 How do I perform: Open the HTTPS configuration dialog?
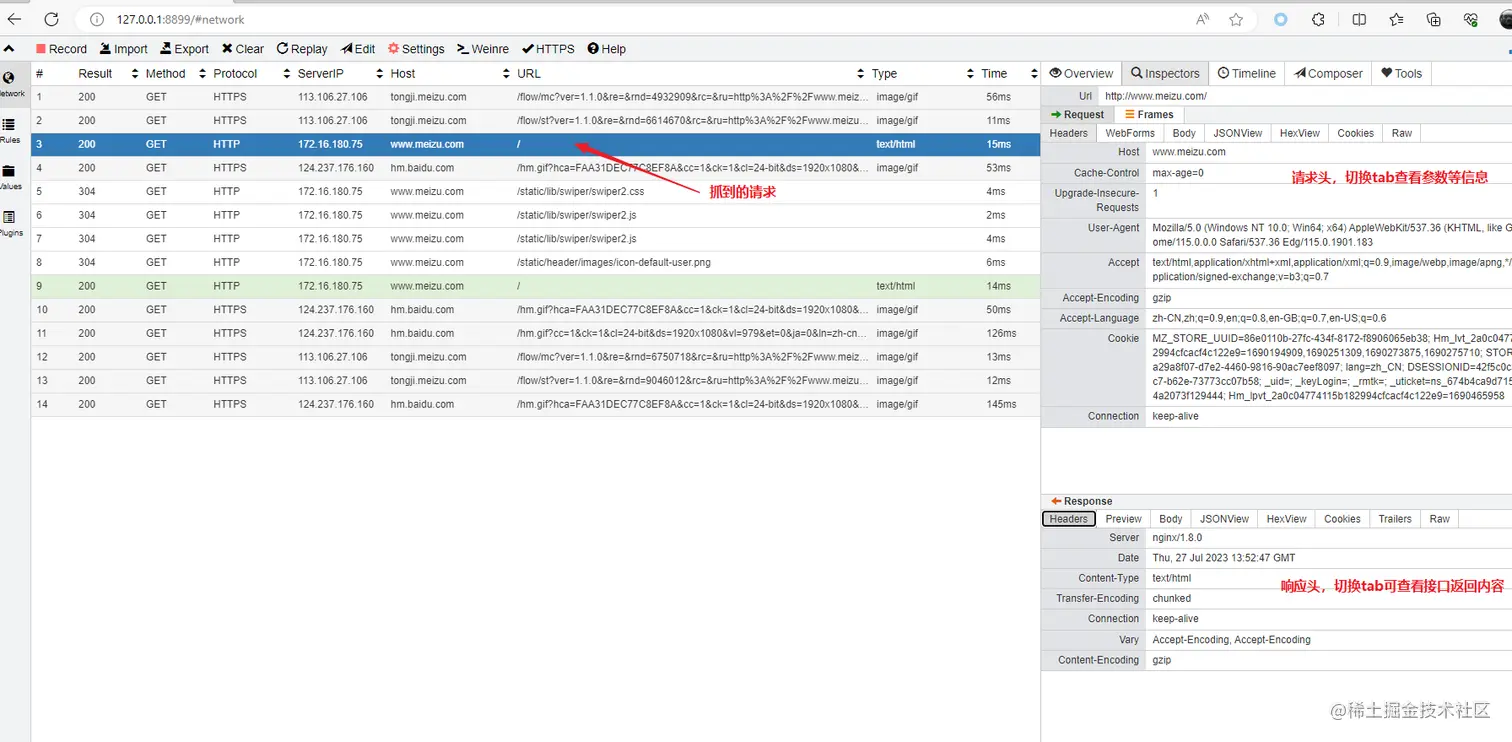pyautogui.click(x=549, y=49)
